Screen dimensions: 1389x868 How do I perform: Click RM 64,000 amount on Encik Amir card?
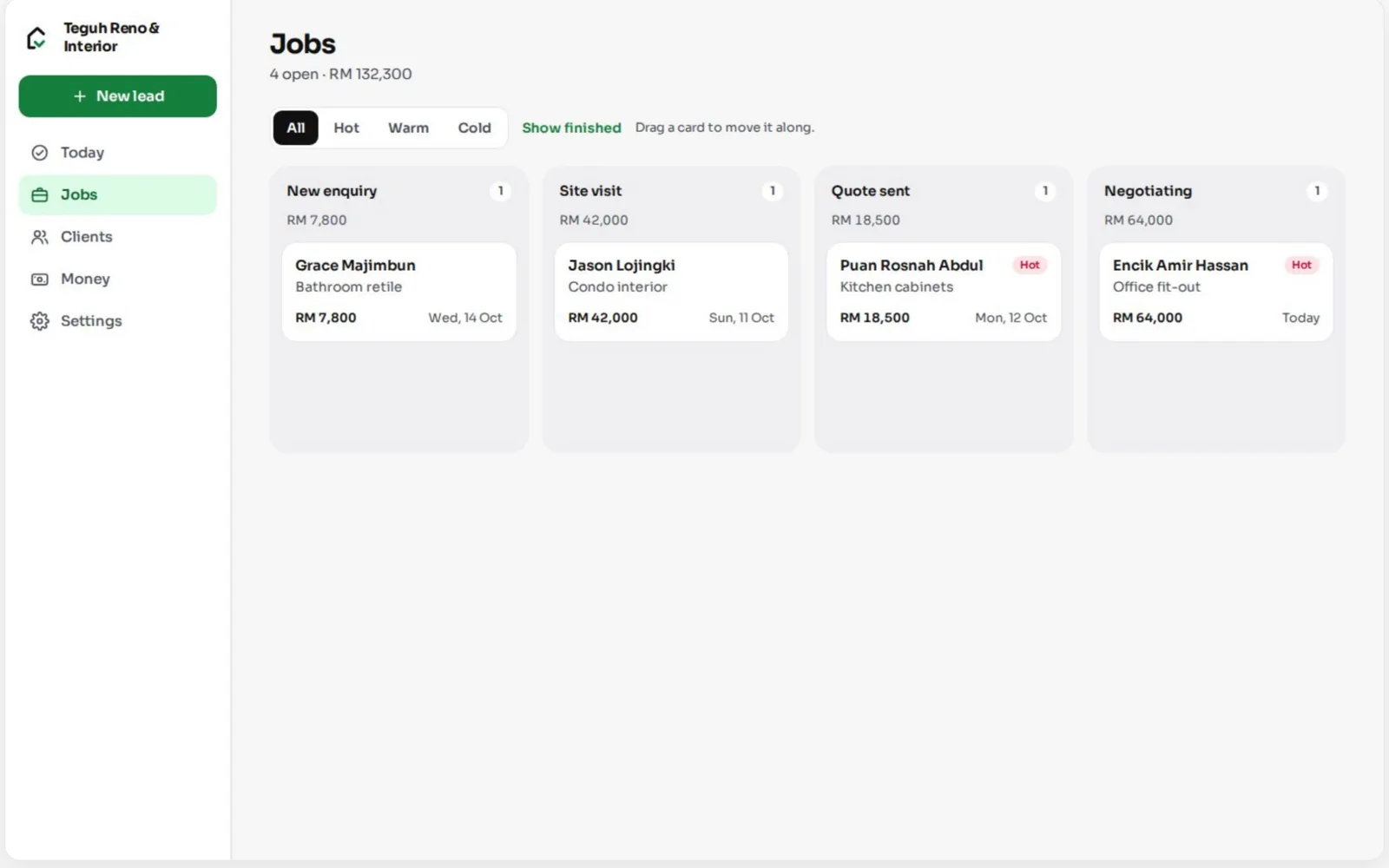click(1148, 318)
